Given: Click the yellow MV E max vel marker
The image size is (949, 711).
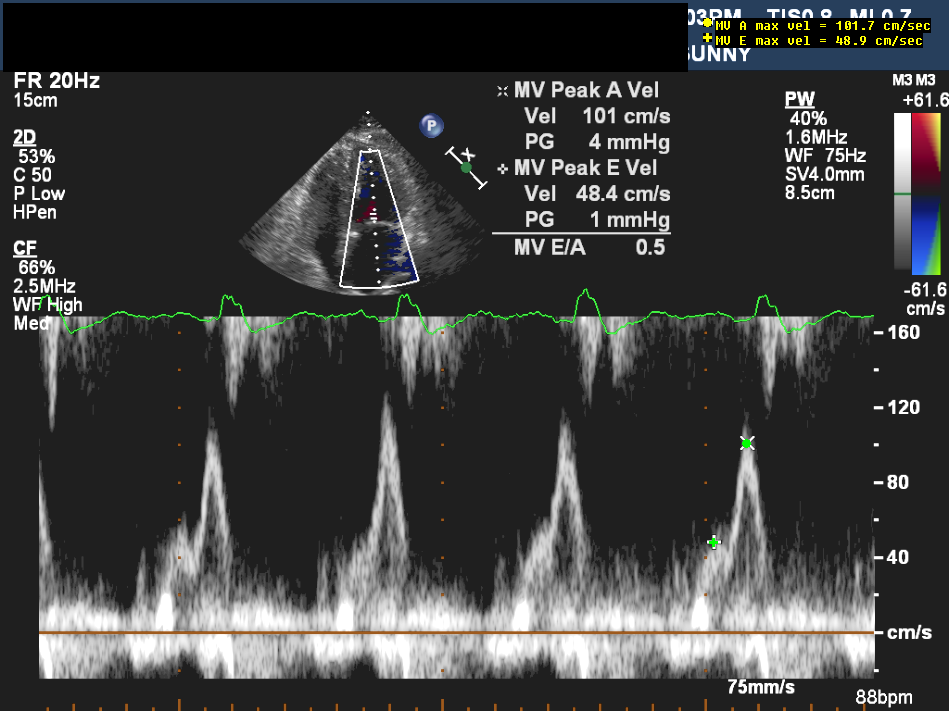Looking at the screenshot, I should 708,40.
